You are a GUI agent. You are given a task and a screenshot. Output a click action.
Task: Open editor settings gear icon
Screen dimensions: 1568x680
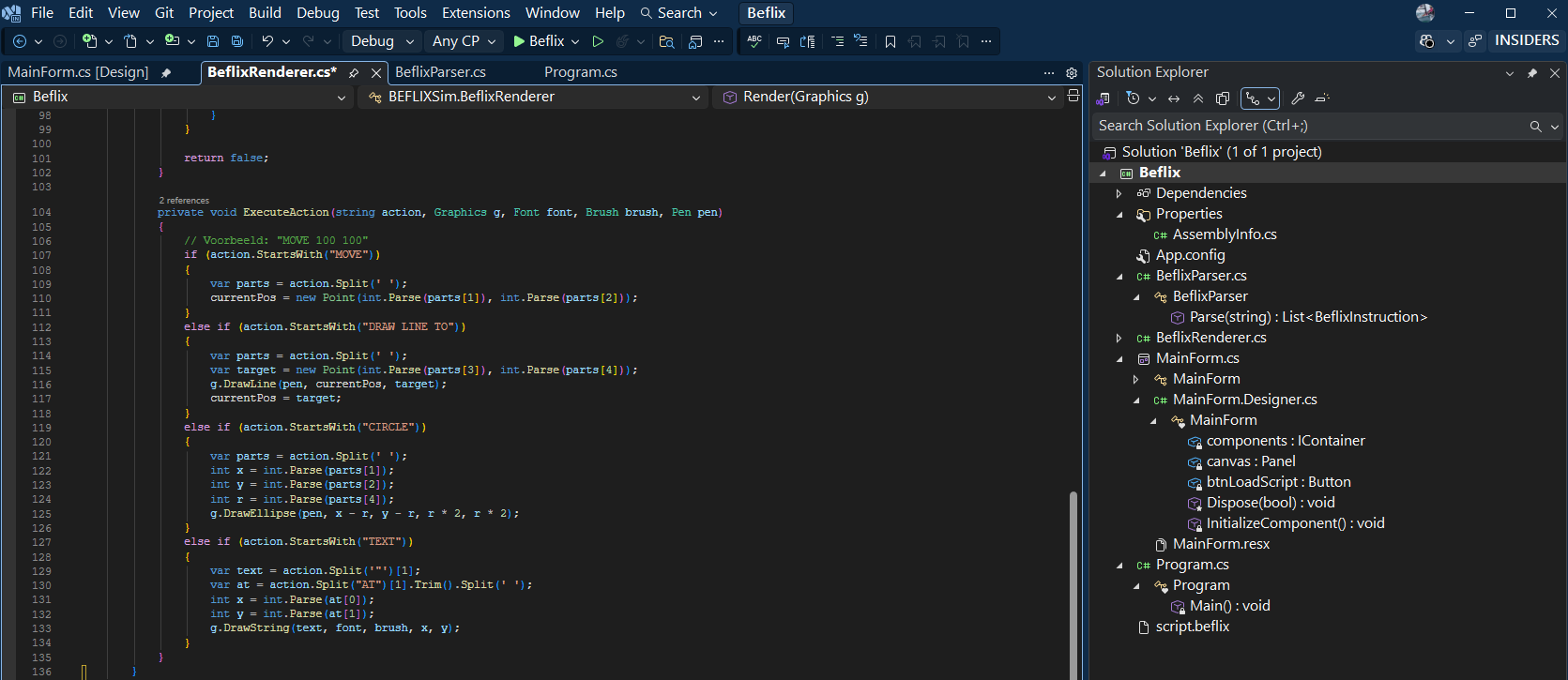[1072, 73]
